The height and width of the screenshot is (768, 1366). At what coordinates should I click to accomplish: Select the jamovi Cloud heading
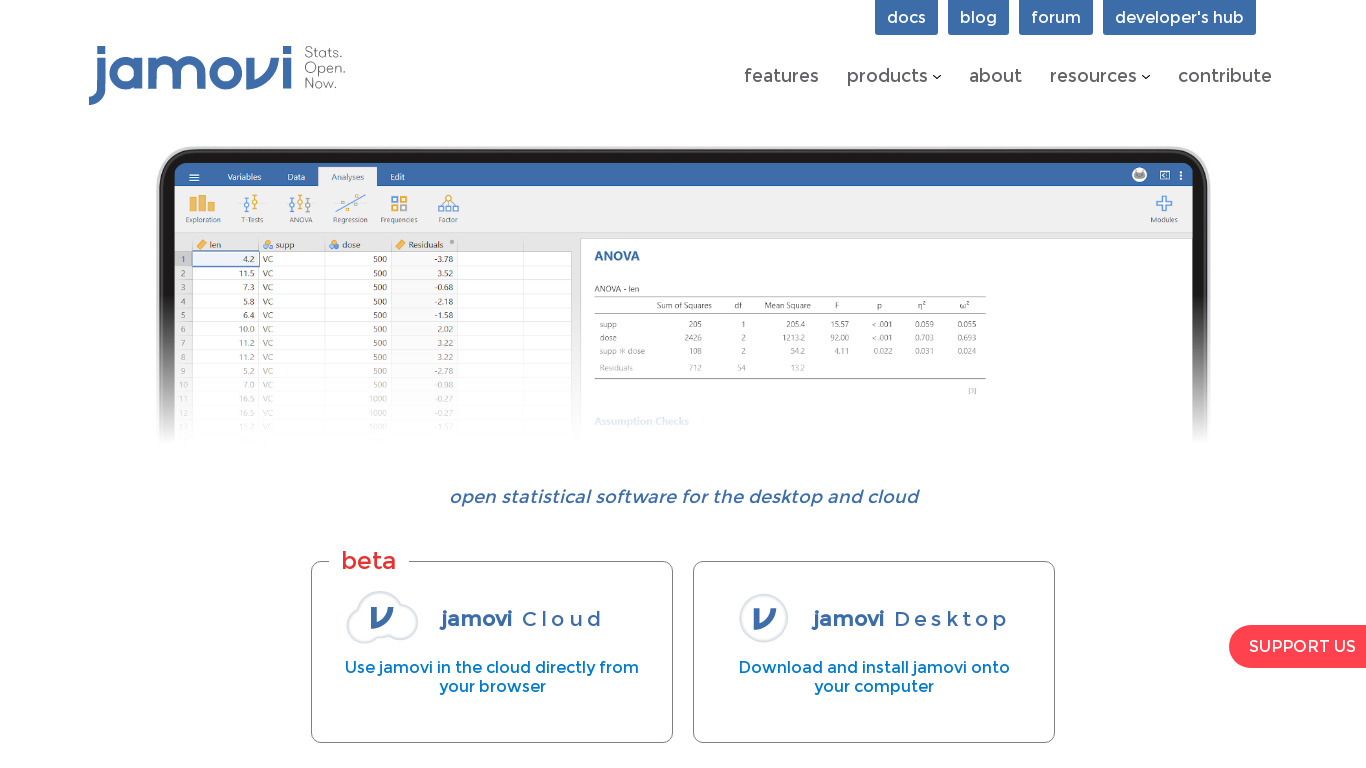521,619
